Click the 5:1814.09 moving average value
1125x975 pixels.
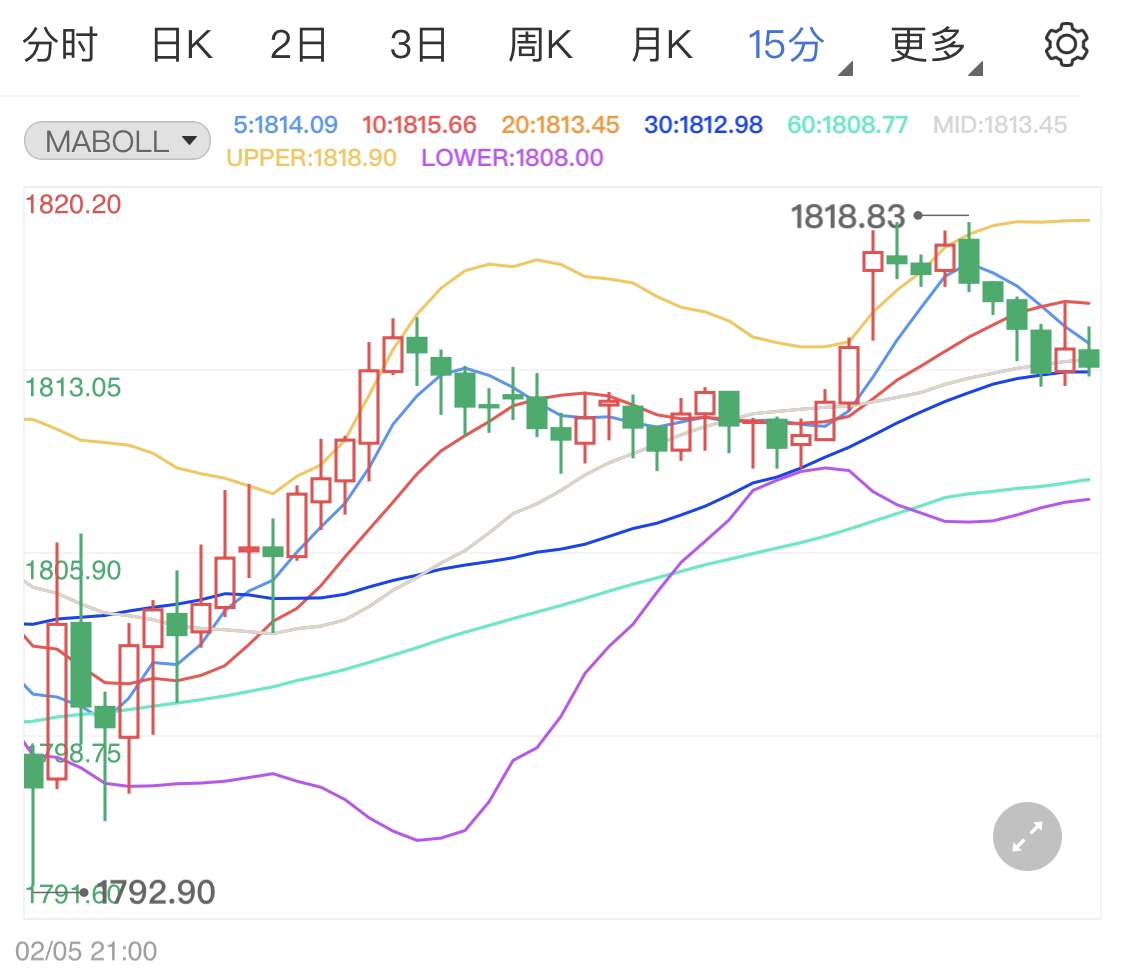pos(286,125)
